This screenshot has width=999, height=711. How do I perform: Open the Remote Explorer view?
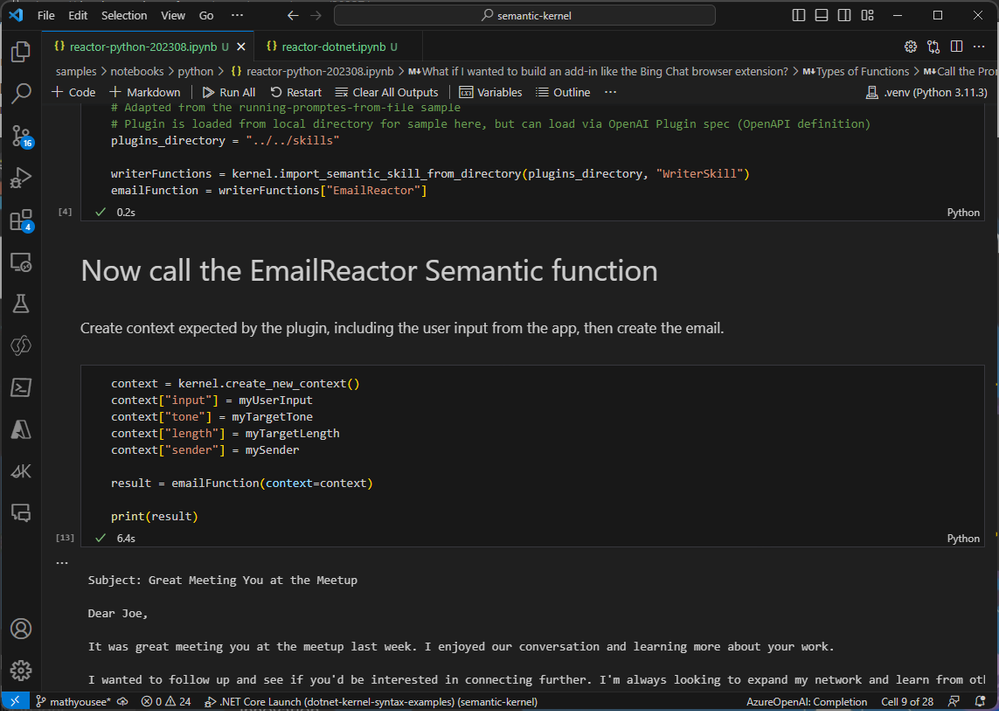coord(20,262)
